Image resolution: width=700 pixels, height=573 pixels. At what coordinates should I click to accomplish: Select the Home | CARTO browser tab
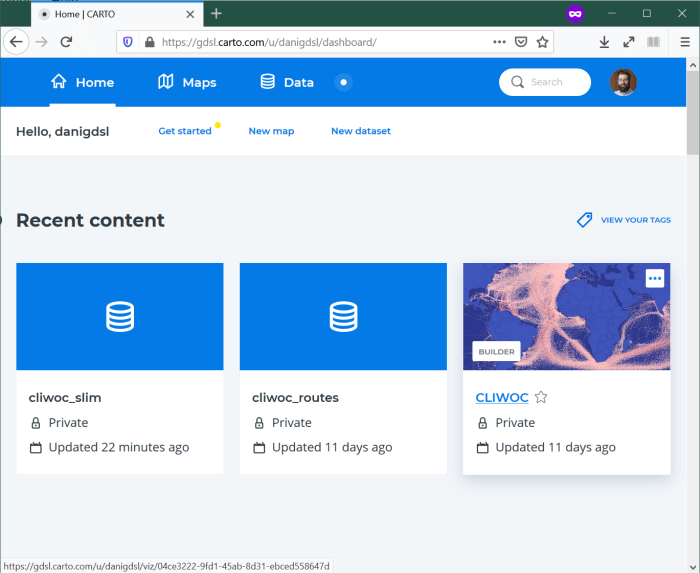(x=117, y=14)
